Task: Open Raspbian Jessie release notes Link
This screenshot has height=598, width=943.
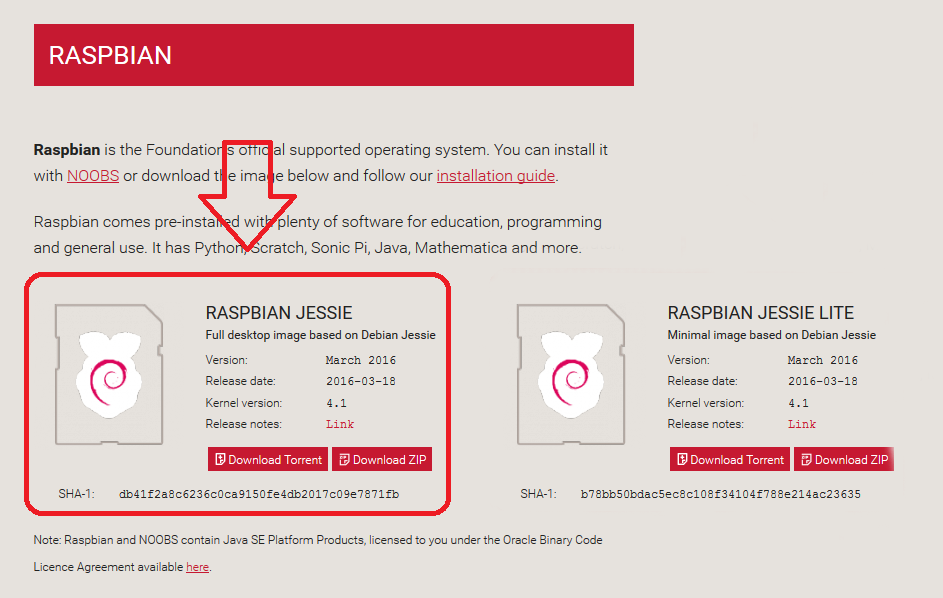Action: 340,424
